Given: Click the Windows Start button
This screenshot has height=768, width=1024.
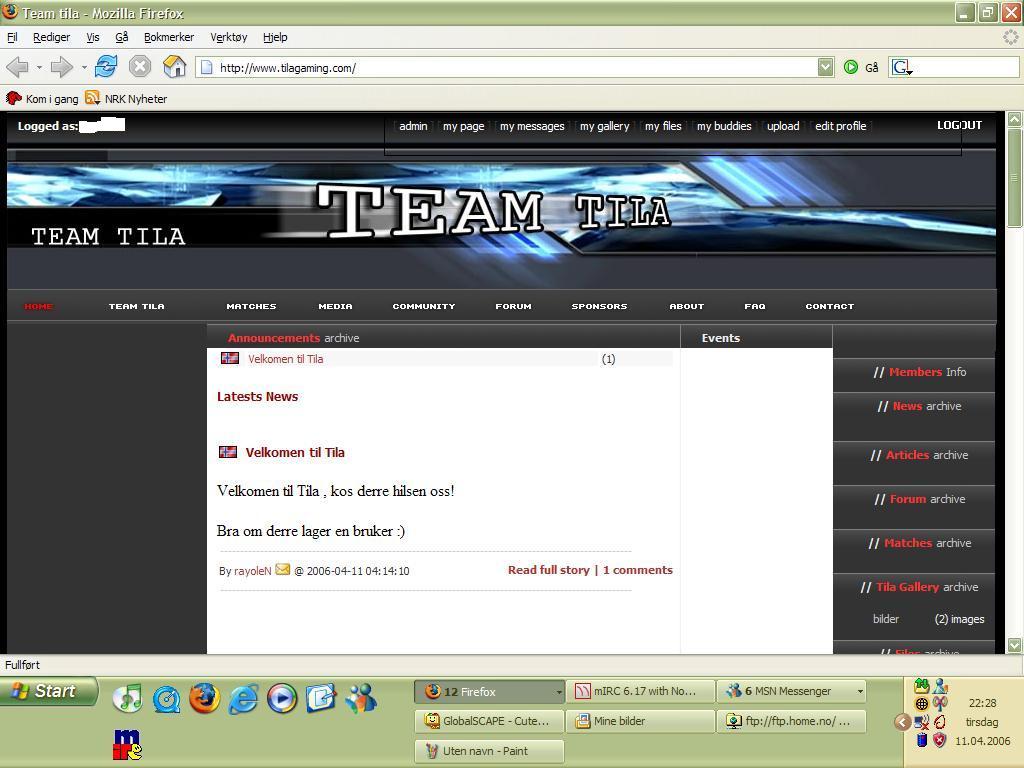Looking at the screenshot, I should tap(49, 691).
